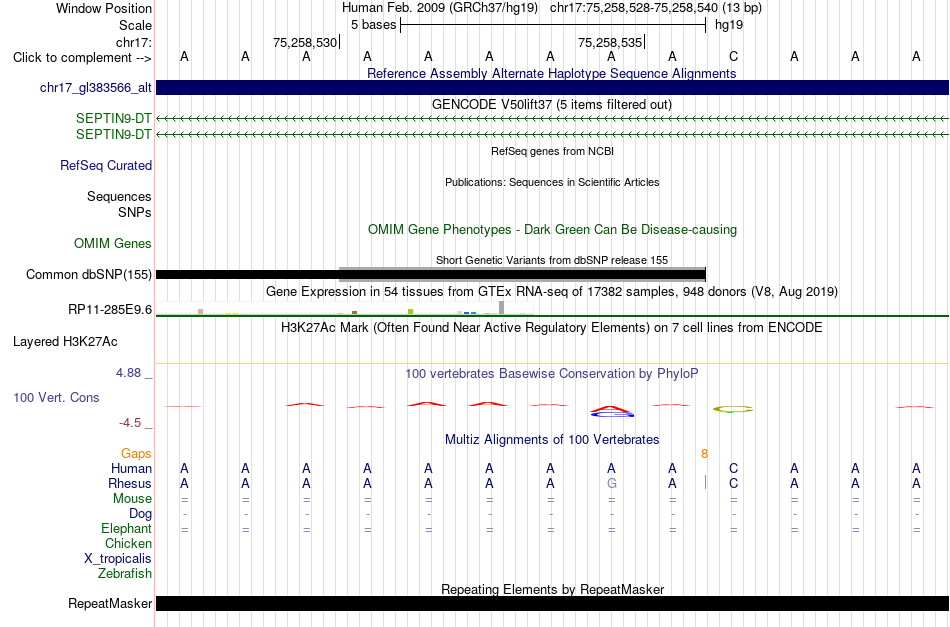Click the 75,258,535 position marker
This screenshot has height=627, width=950.
[611, 42]
